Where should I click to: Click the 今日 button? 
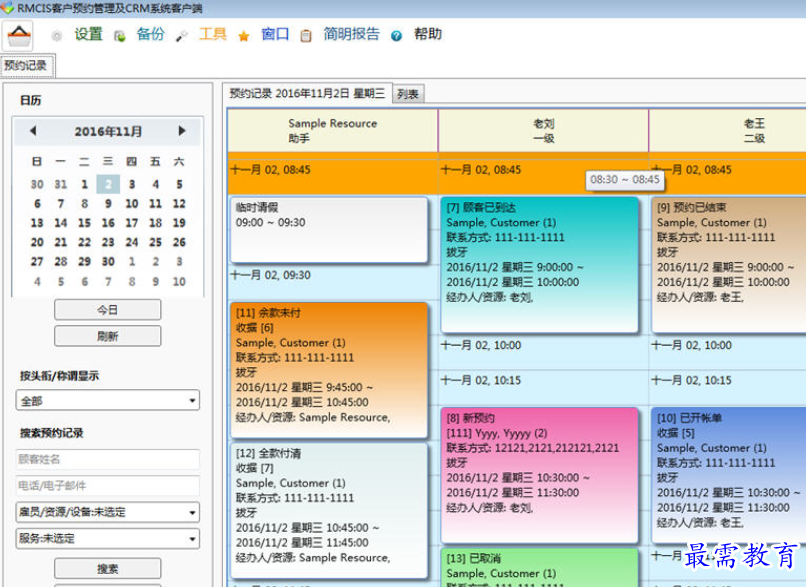107,309
